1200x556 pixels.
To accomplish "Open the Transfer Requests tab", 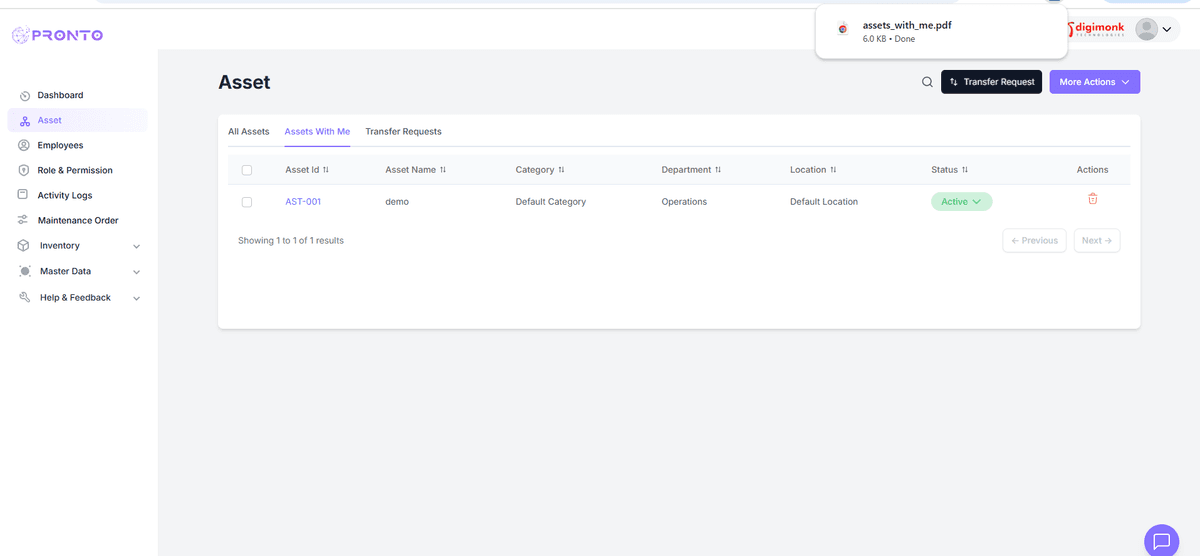I will (x=403, y=132).
